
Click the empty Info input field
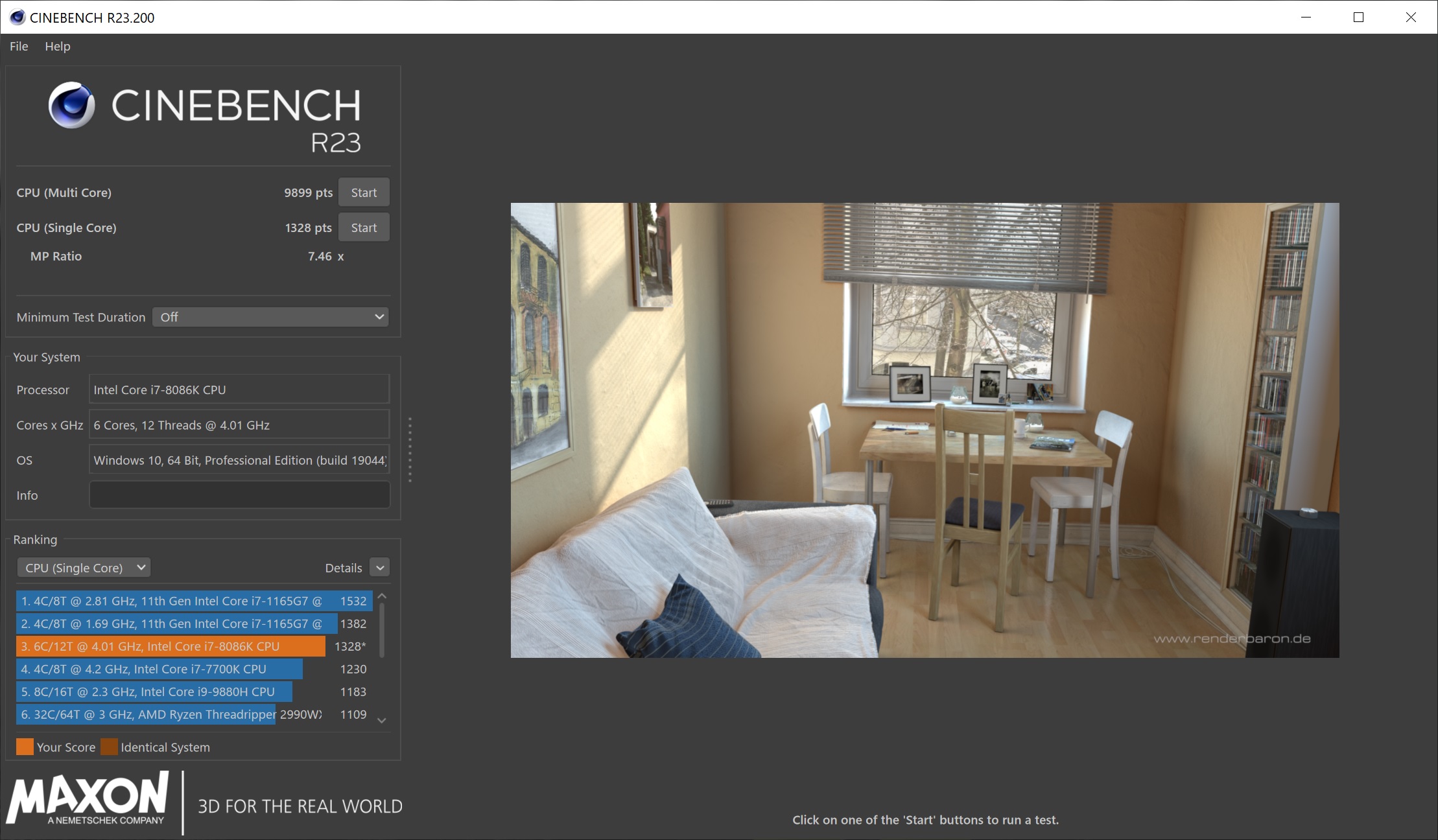tap(239, 495)
